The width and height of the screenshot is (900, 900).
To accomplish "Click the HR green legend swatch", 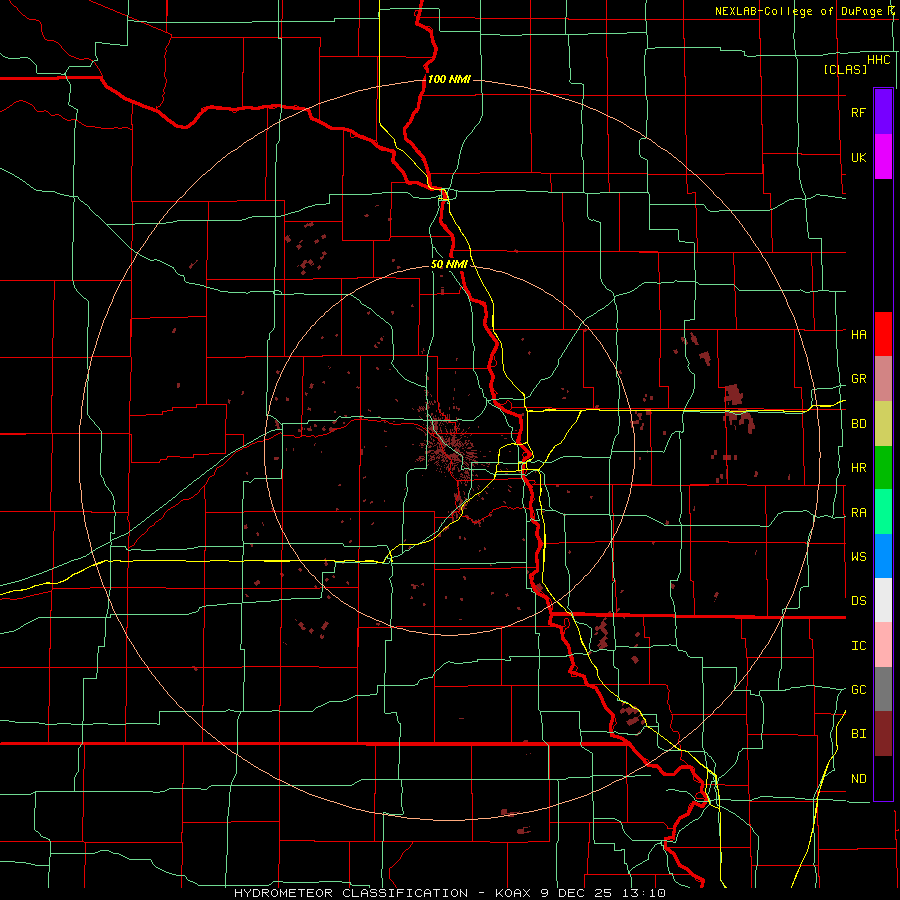I will 883,468.
